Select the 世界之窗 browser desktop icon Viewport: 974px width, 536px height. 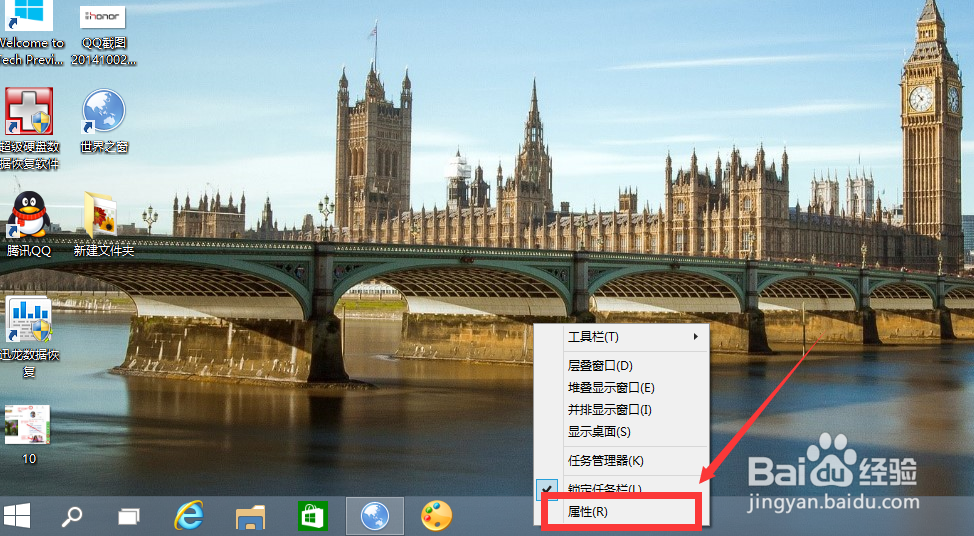click(x=104, y=120)
